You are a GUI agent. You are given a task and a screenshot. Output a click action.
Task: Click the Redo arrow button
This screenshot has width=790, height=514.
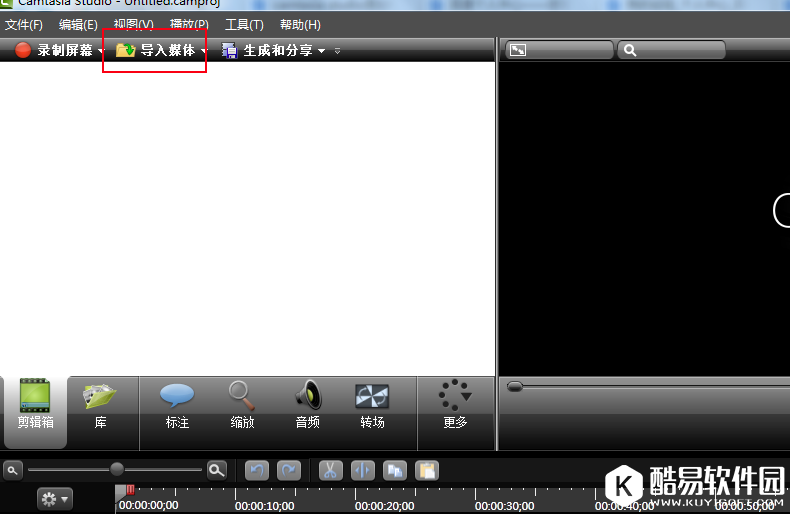point(289,470)
